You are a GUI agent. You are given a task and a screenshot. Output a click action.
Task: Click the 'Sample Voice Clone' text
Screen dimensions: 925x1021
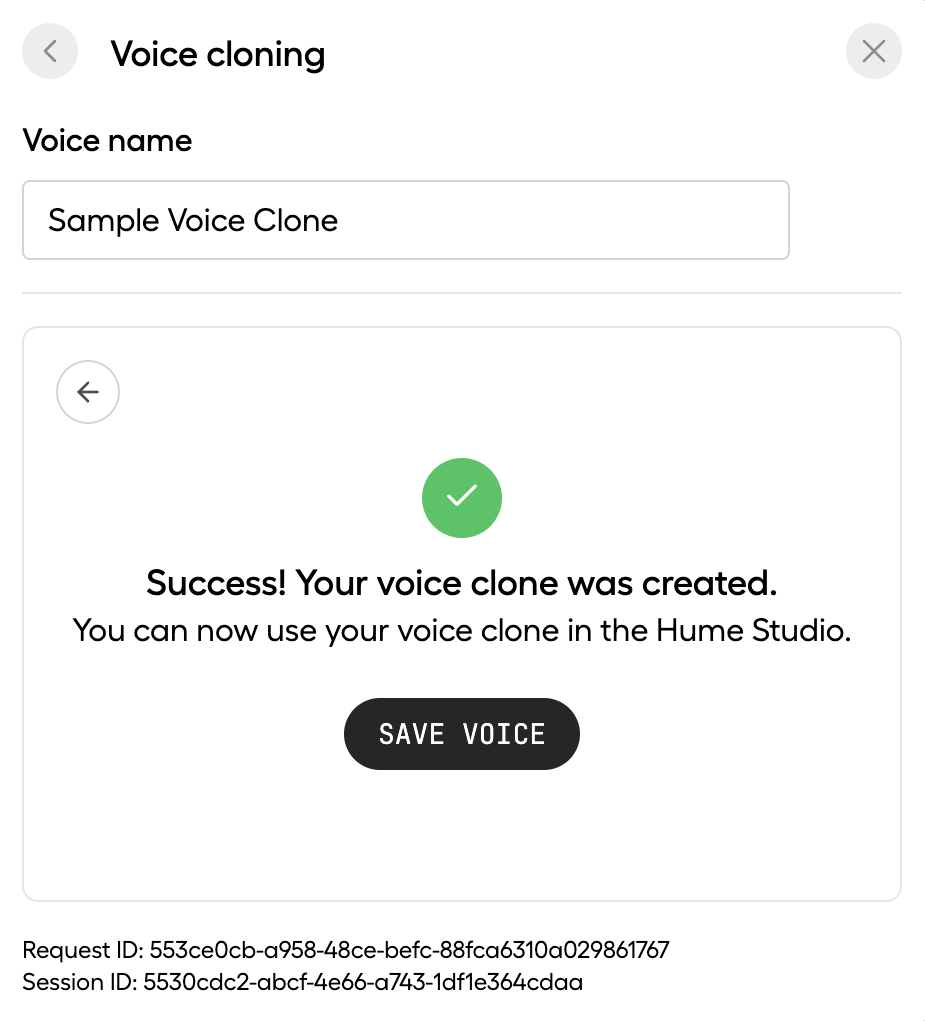[x=193, y=220]
